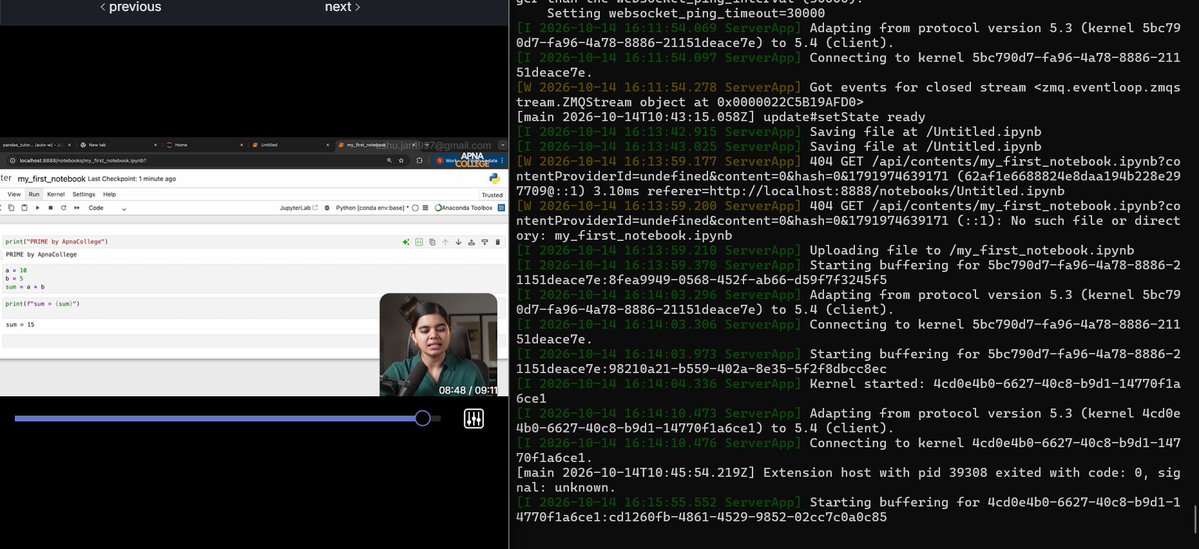1199x549 pixels.
Task: Open the JupyterLab link in toolbar
Action: pyautogui.click(x=299, y=208)
